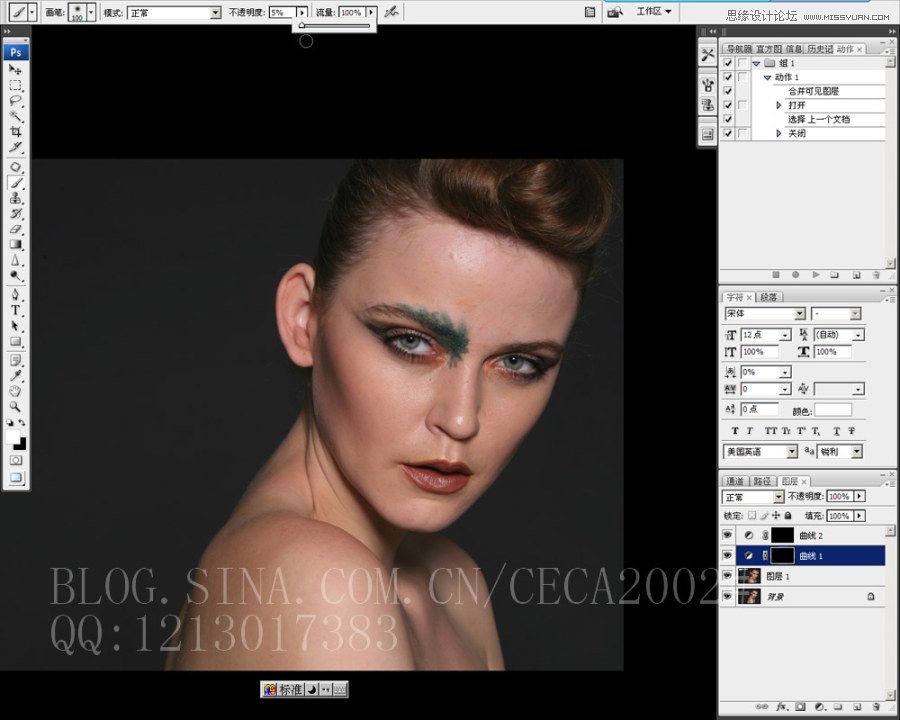Select the Lasso tool
The width and height of the screenshot is (900, 720).
coord(16,101)
